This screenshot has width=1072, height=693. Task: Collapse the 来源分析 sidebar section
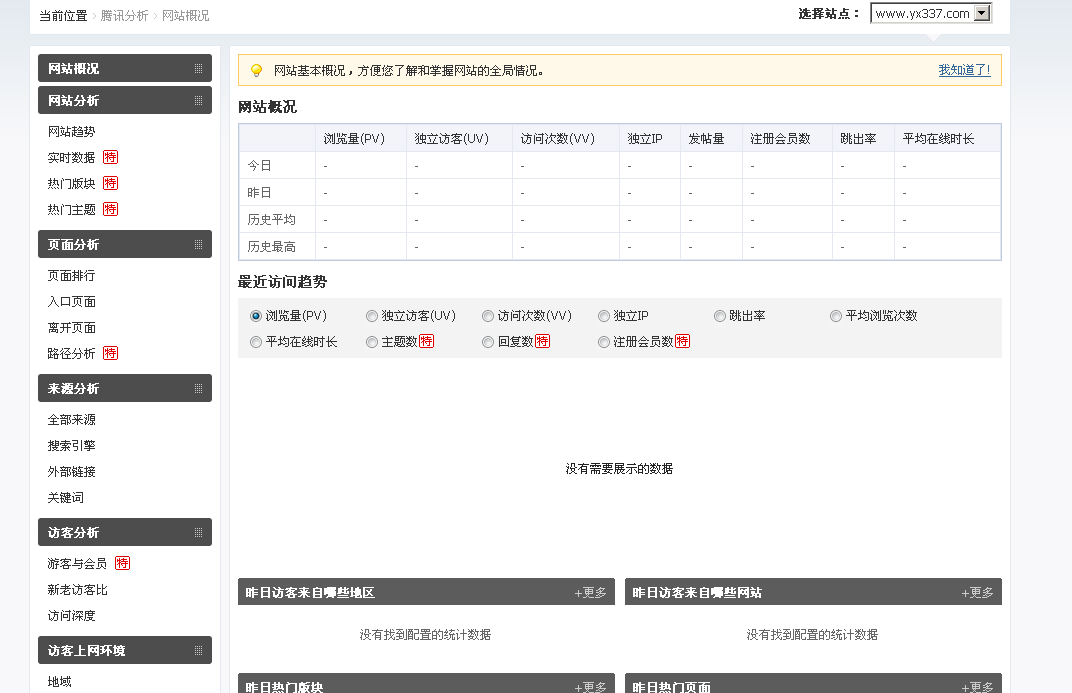click(125, 389)
